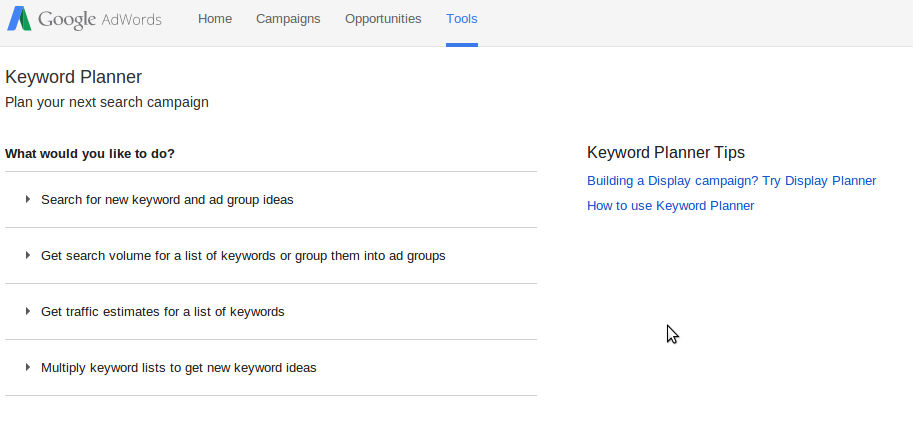Go to the Home tab
The image size is (913, 433).
tap(215, 19)
